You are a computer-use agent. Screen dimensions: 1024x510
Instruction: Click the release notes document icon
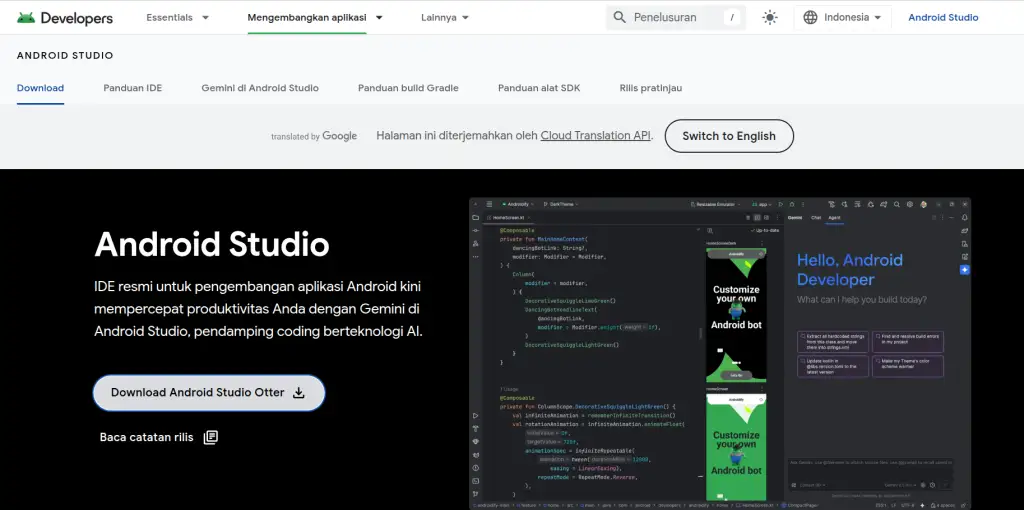[210, 438]
